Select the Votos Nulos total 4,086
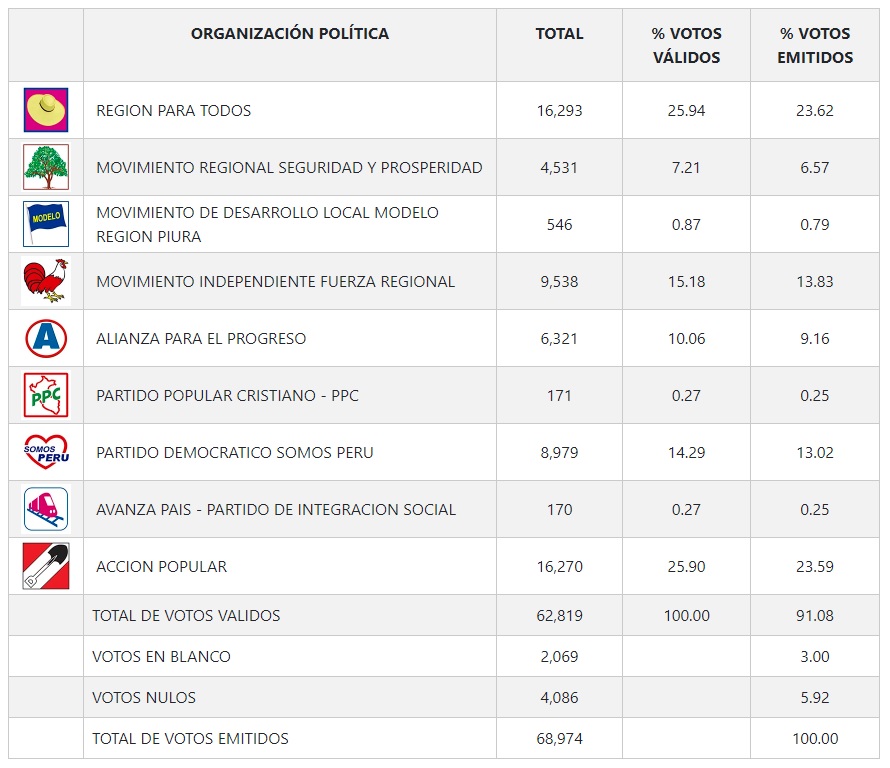 [x=559, y=698]
